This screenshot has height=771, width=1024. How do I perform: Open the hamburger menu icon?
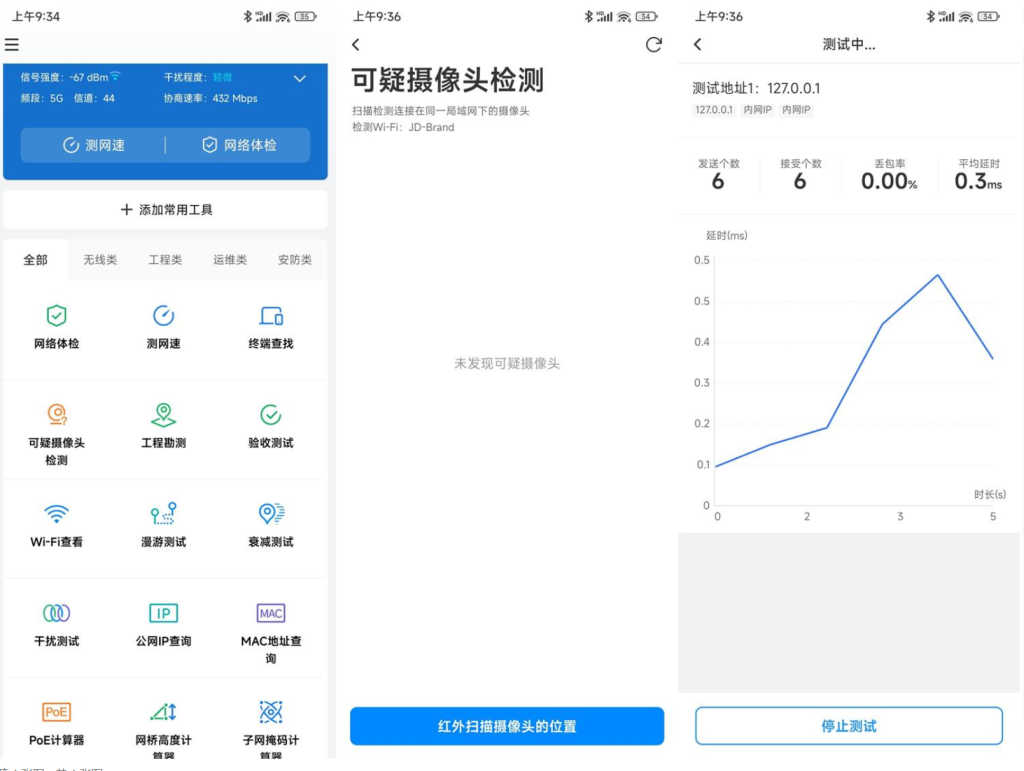(12, 45)
